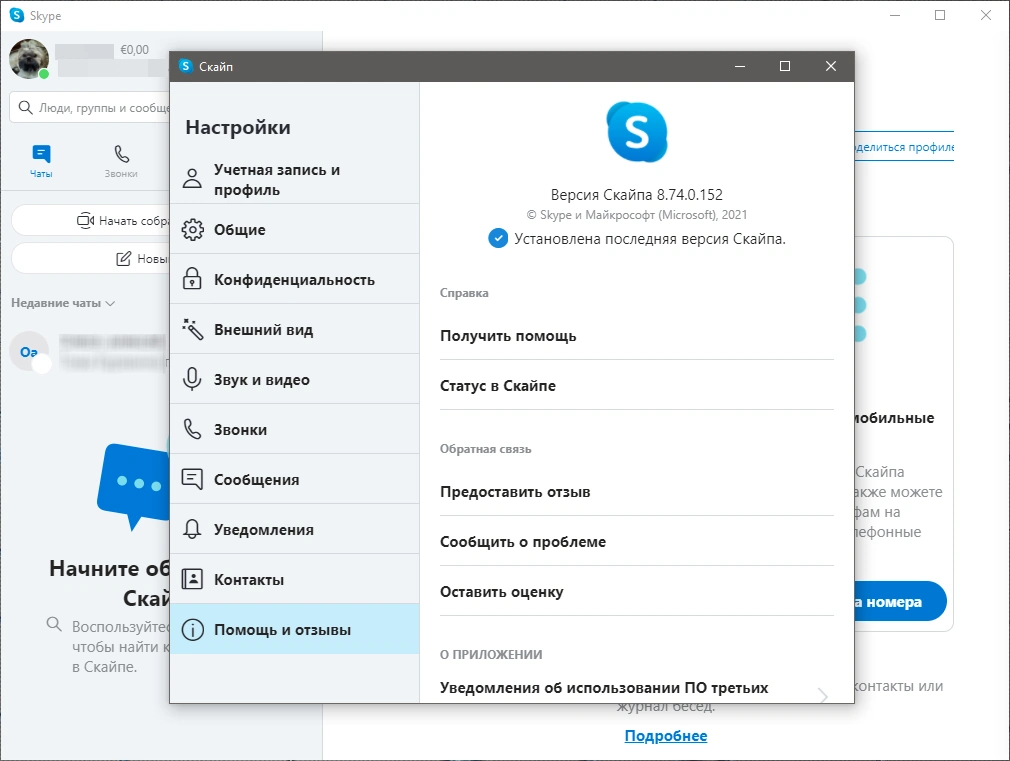Maximize the Скайп settings dialog
Viewport: 1010px width, 761px height.
pyautogui.click(x=785, y=66)
